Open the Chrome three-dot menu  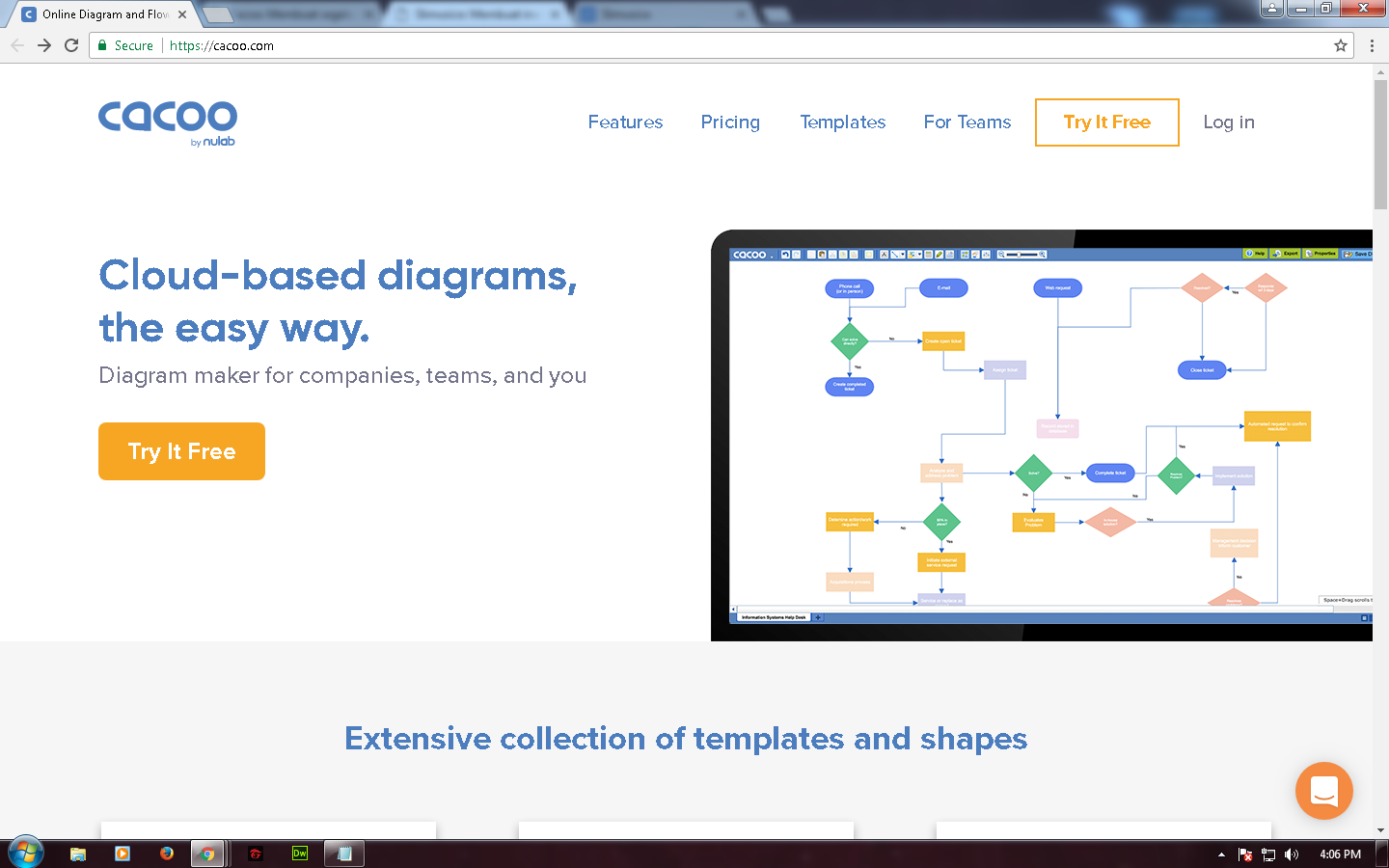(1372, 45)
